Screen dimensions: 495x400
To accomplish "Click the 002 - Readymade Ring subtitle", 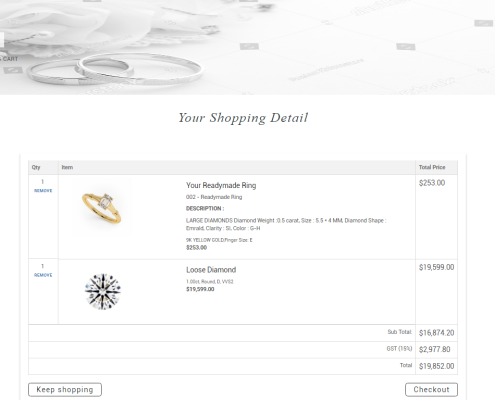I will pyautogui.click(x=214, y=197).
